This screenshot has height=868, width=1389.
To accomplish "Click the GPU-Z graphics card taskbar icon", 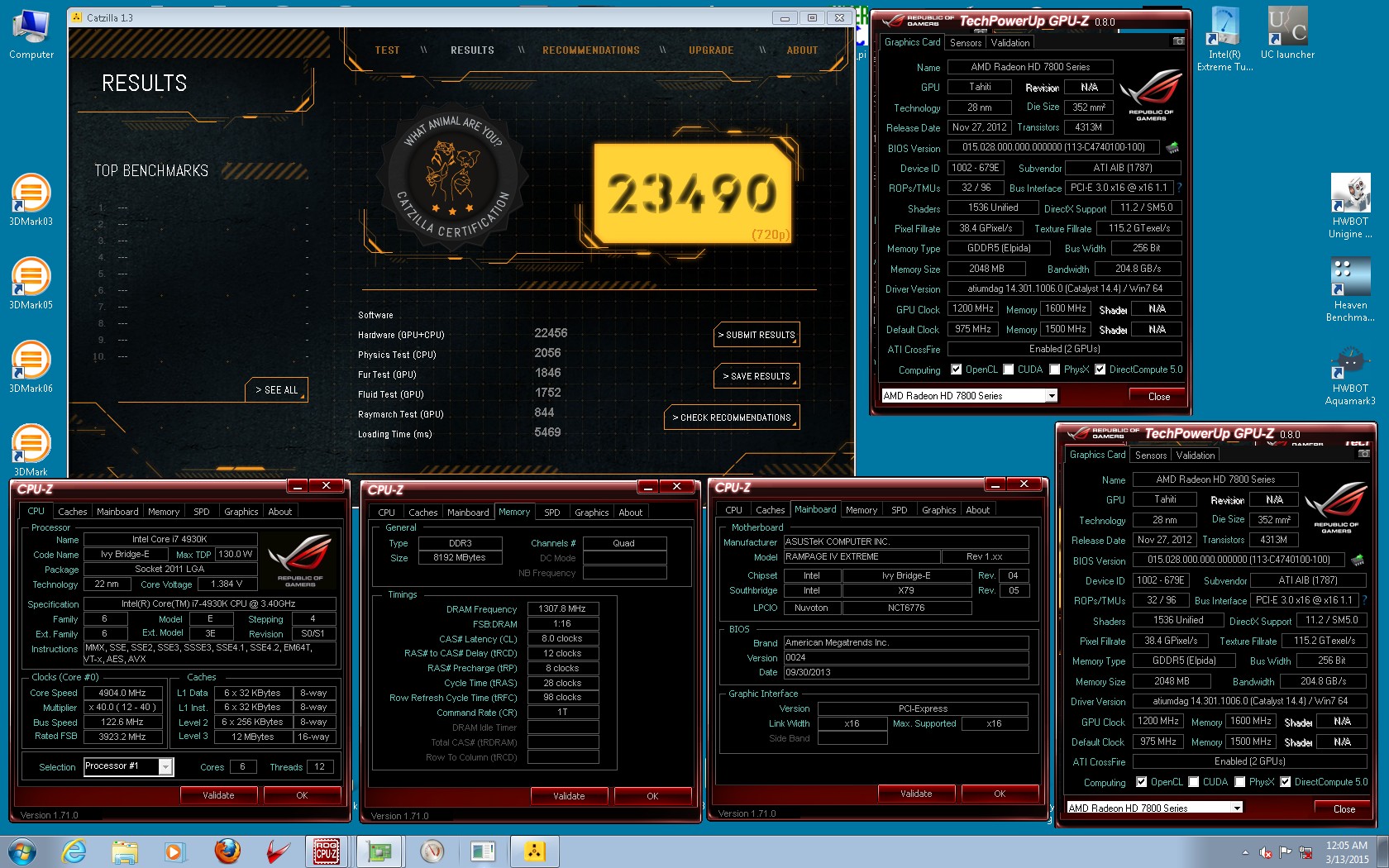I will (x=379, y=851).
